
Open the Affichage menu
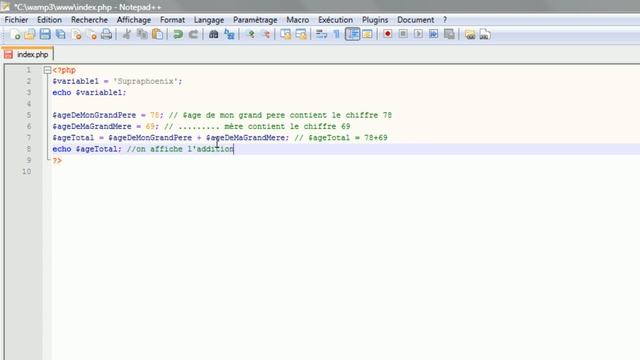click(134, 20)
